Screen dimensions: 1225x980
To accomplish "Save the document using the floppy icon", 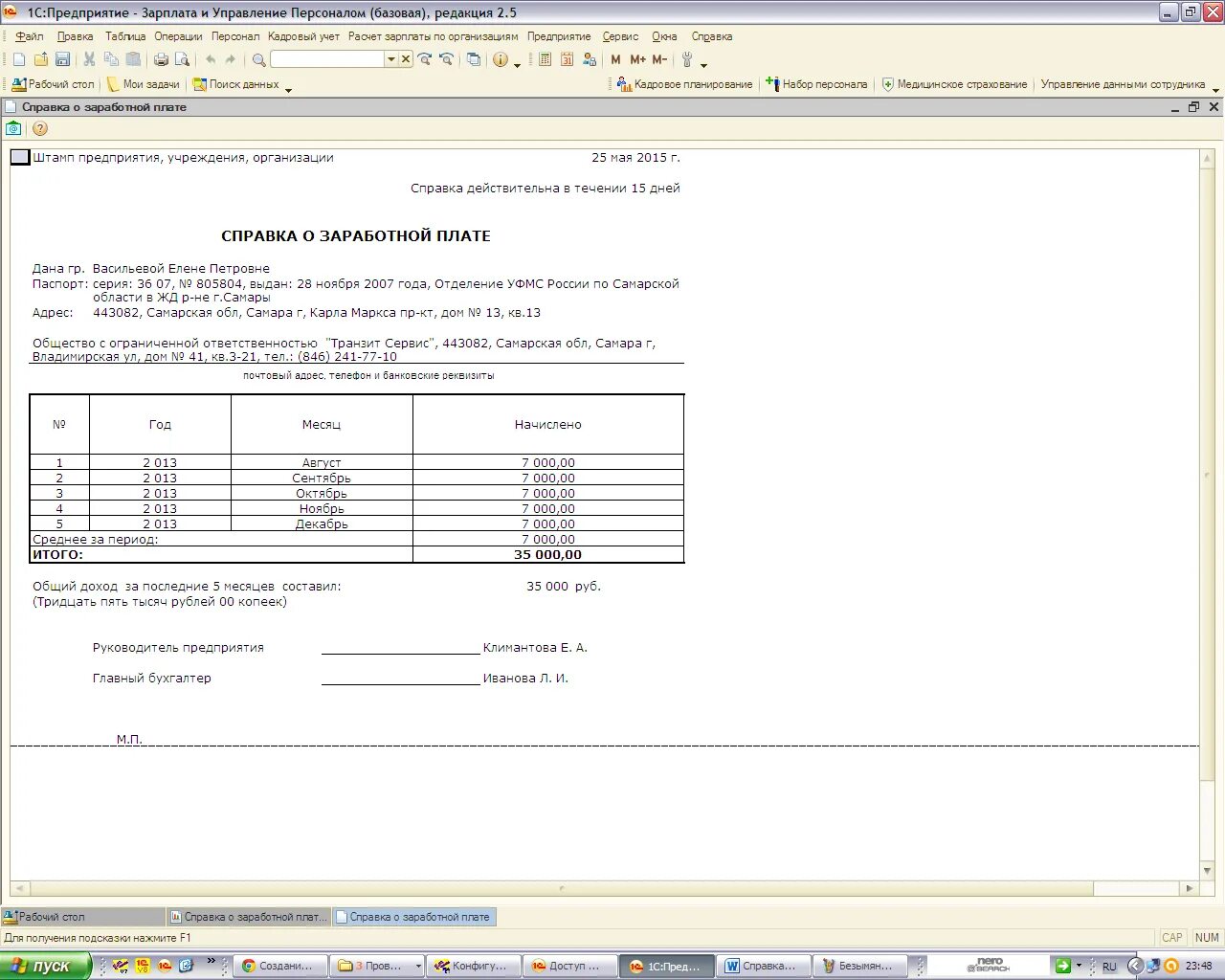I will tap(62, 59).
